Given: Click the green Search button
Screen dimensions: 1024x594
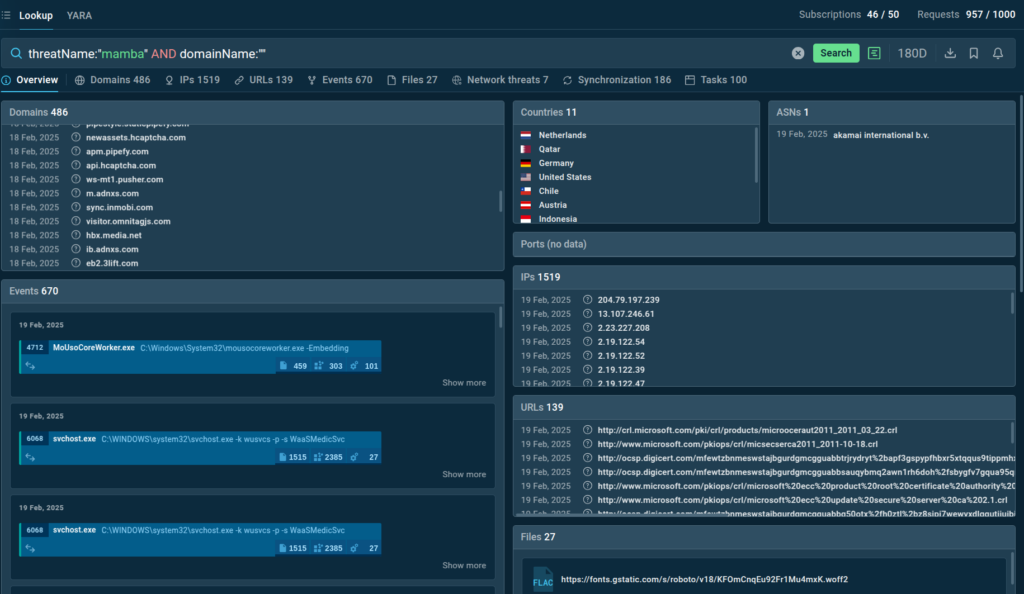Looking at the screenshot, I should point(836,53).
